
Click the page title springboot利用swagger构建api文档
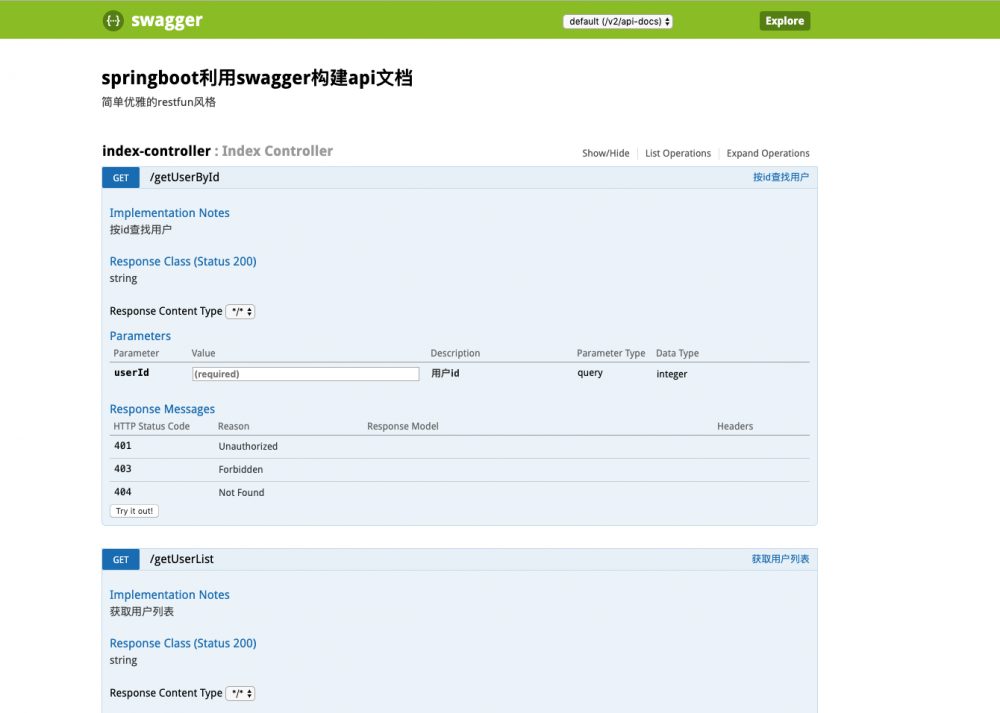tap(257, 78)
